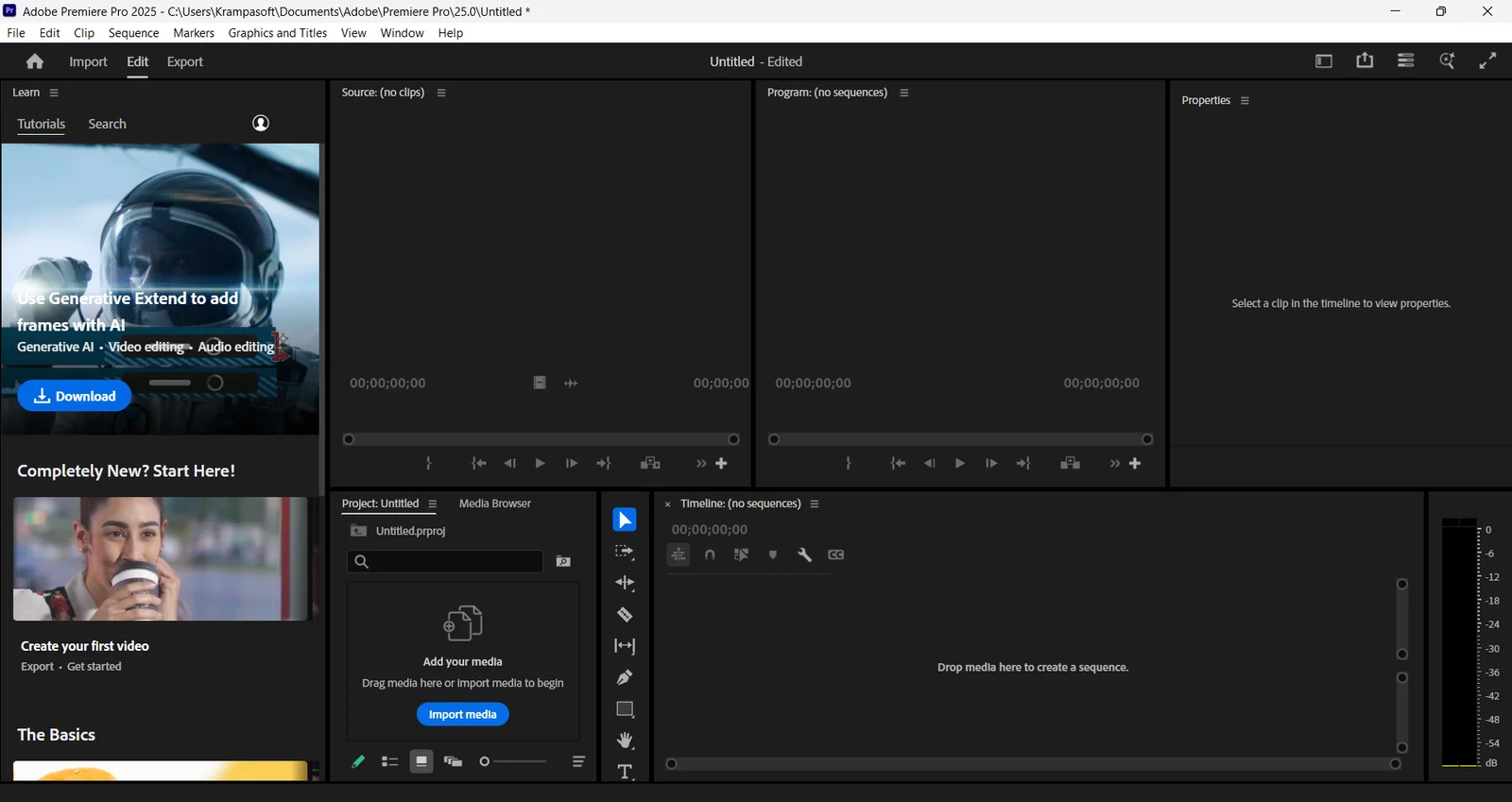The width and height of the screenshot is (1512, 802).
Task: Select the Type tool
Action: (x=625, y=772)
